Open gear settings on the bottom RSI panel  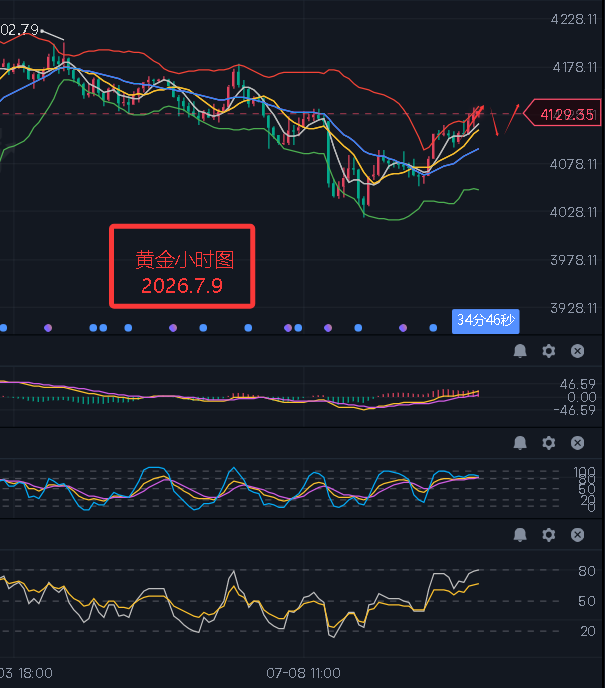pos(548,534)
